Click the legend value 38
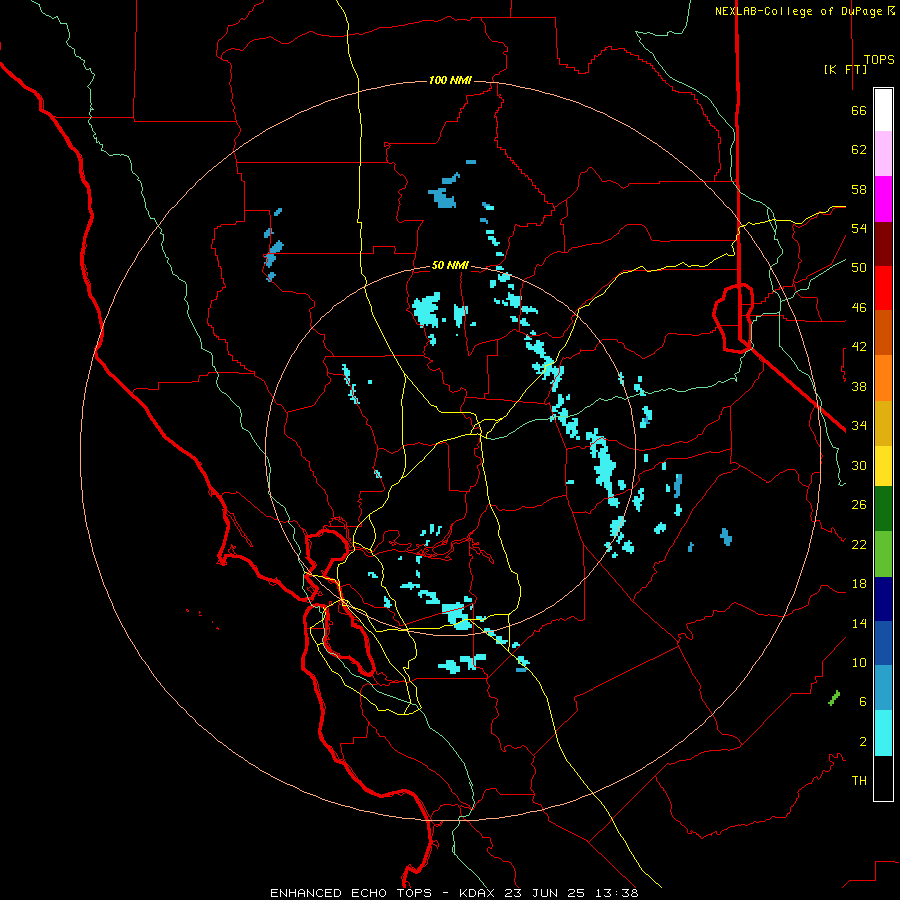Viewport: 900px width, 900px height. point(859,387)
